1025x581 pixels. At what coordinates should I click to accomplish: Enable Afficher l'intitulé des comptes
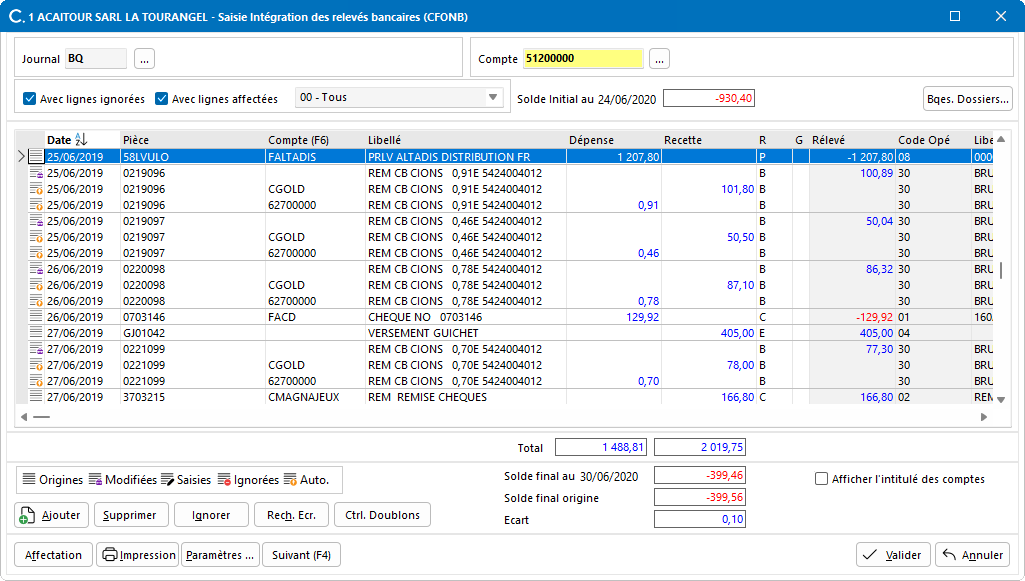(822, 479)
